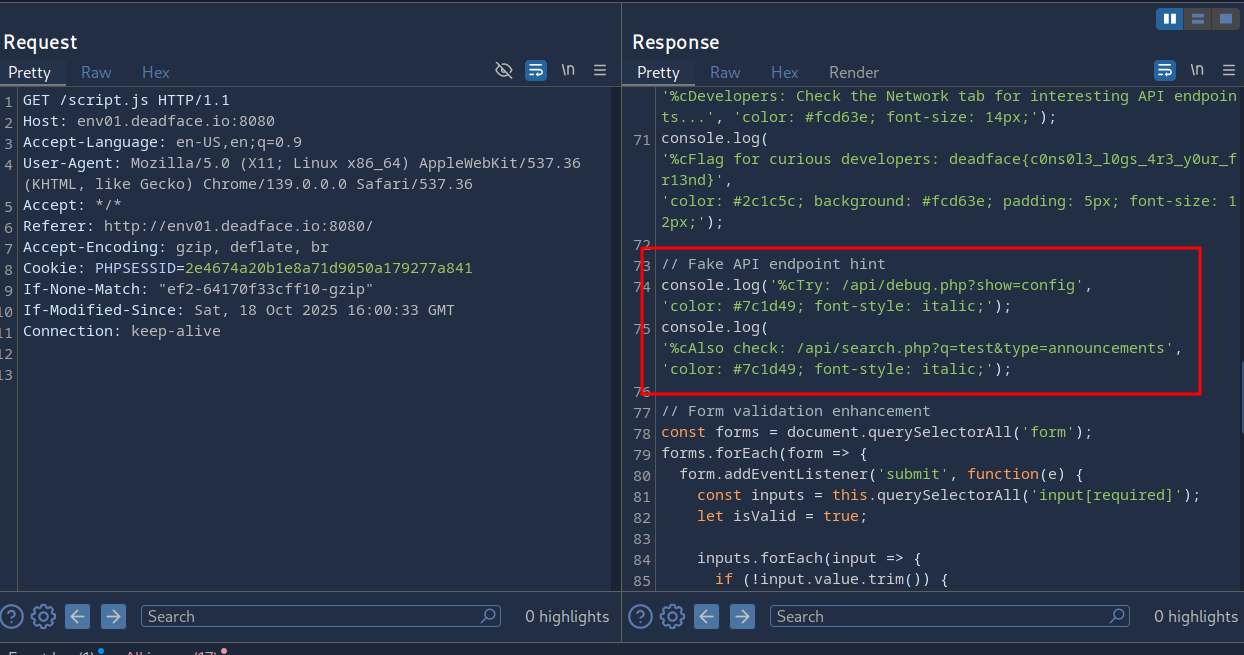Click the Request pane help icon
The width and height of the screenshot is (1244, 655).
(x=11, y=616)
